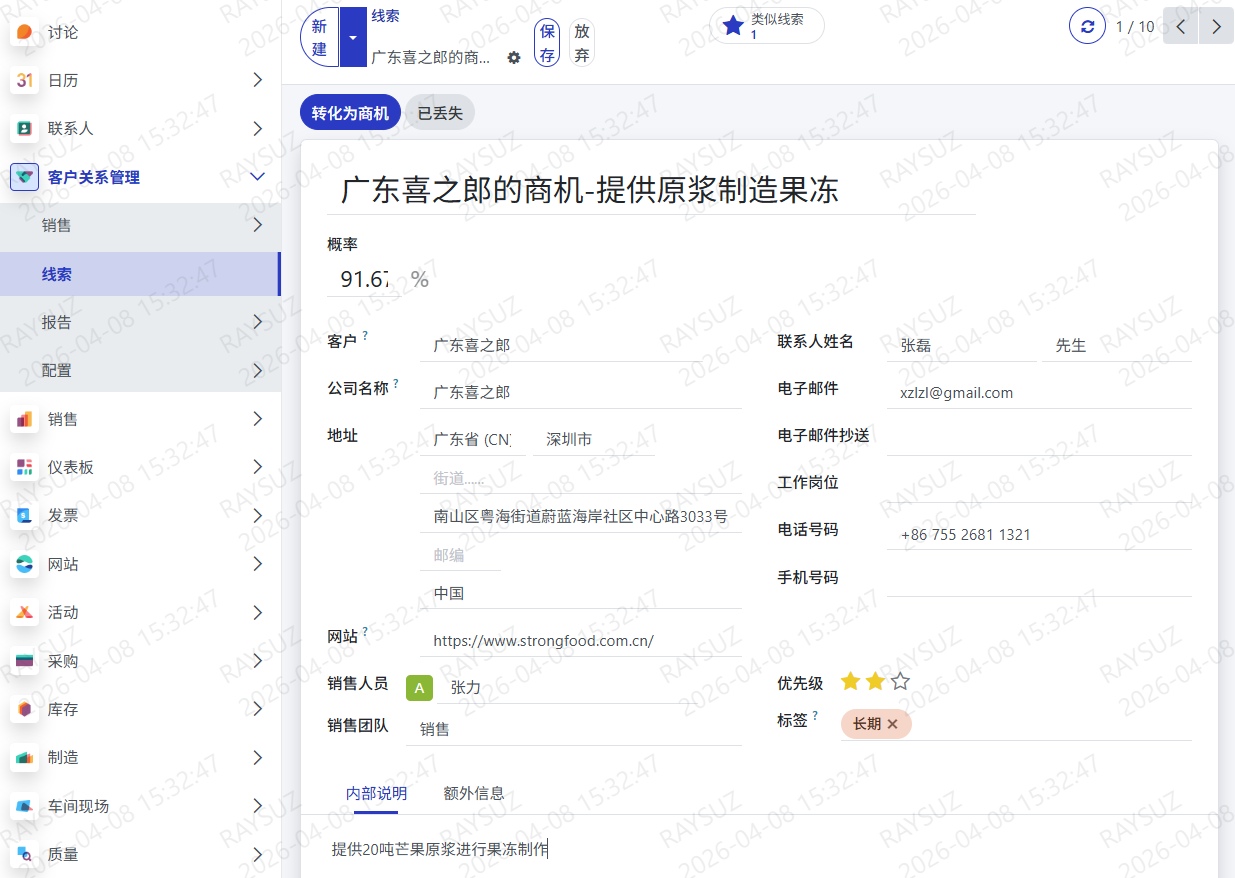Click the refresh icon near 1 / 10
The height and width of the screenshot is (878, 1235).
(x=1088, y=26)
